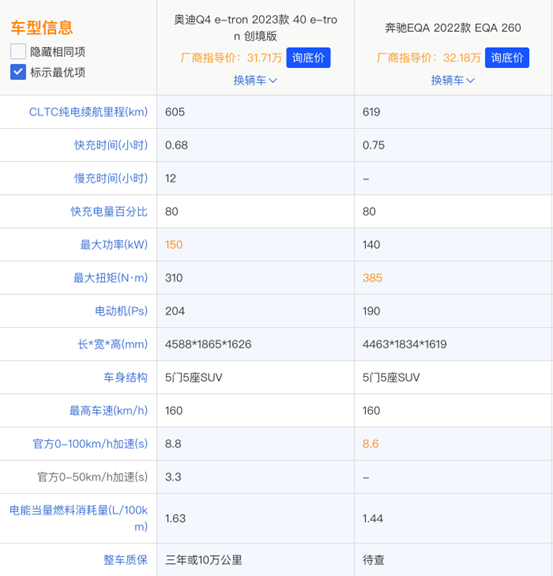Viewport: 553px width, 576px height.
Task: Click the chevron next to 奔驰 换辆车
Action: coord(471,81)
